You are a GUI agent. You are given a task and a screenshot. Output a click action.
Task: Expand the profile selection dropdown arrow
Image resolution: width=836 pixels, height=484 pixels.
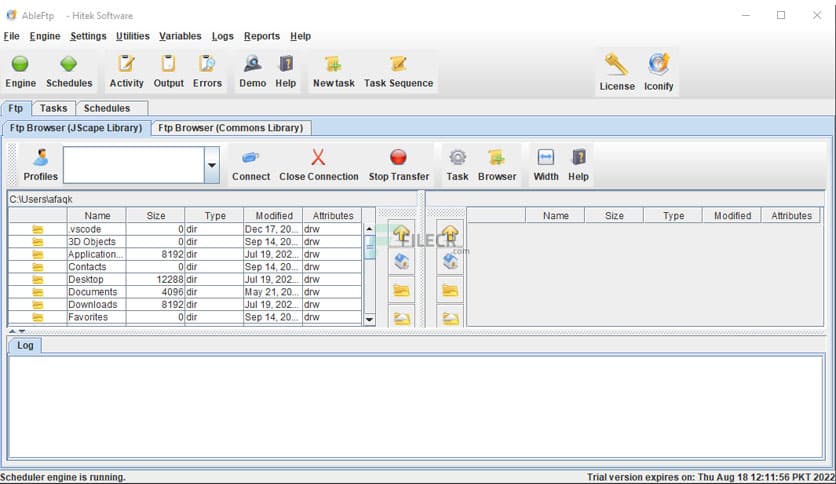[212, 165]
